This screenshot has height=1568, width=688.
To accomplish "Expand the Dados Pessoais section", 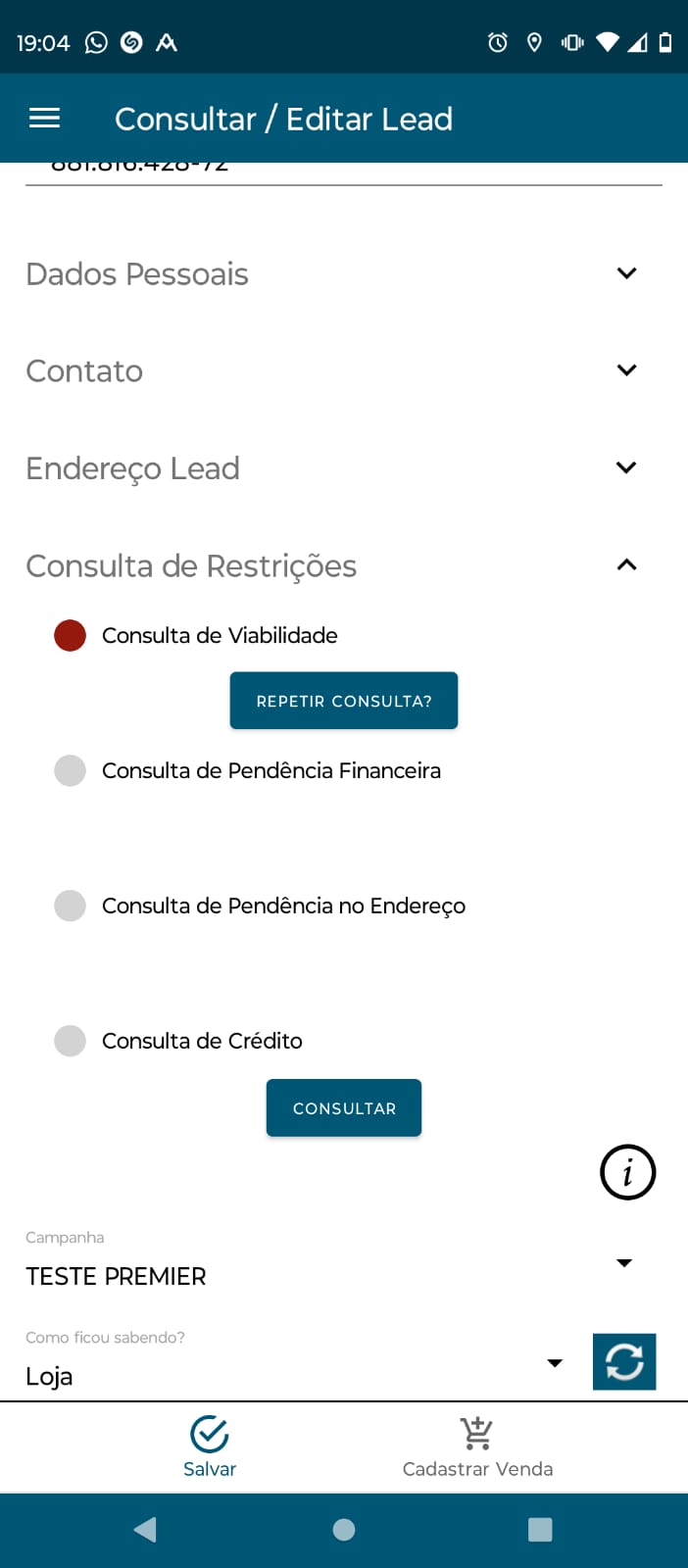I will (x=626, y=273).
